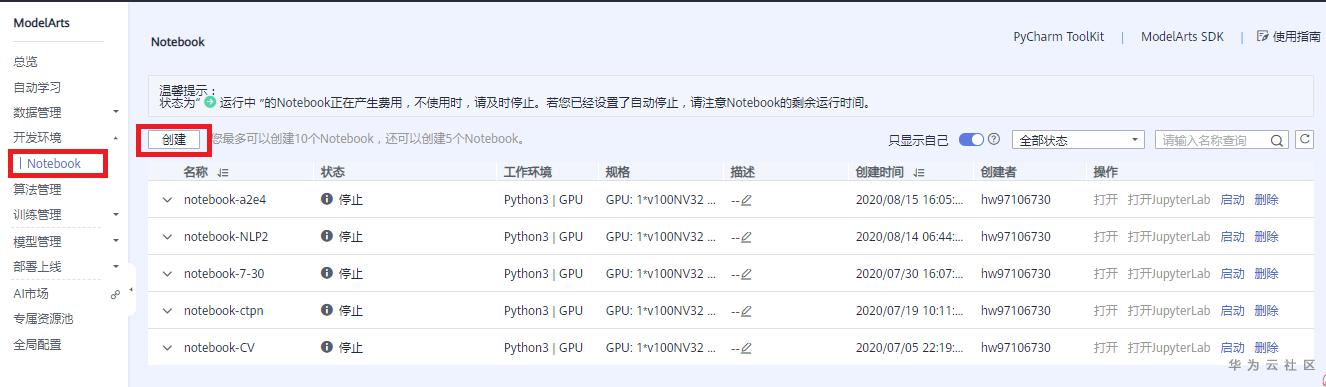Click the 创建 button
This screenshot has height=387, width=1326.
(x=174, y=139)
